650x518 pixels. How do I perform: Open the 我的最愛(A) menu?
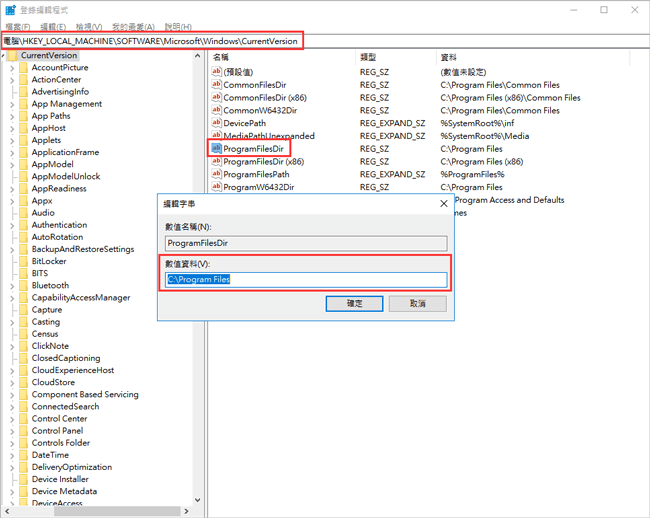tap(133, 27)
